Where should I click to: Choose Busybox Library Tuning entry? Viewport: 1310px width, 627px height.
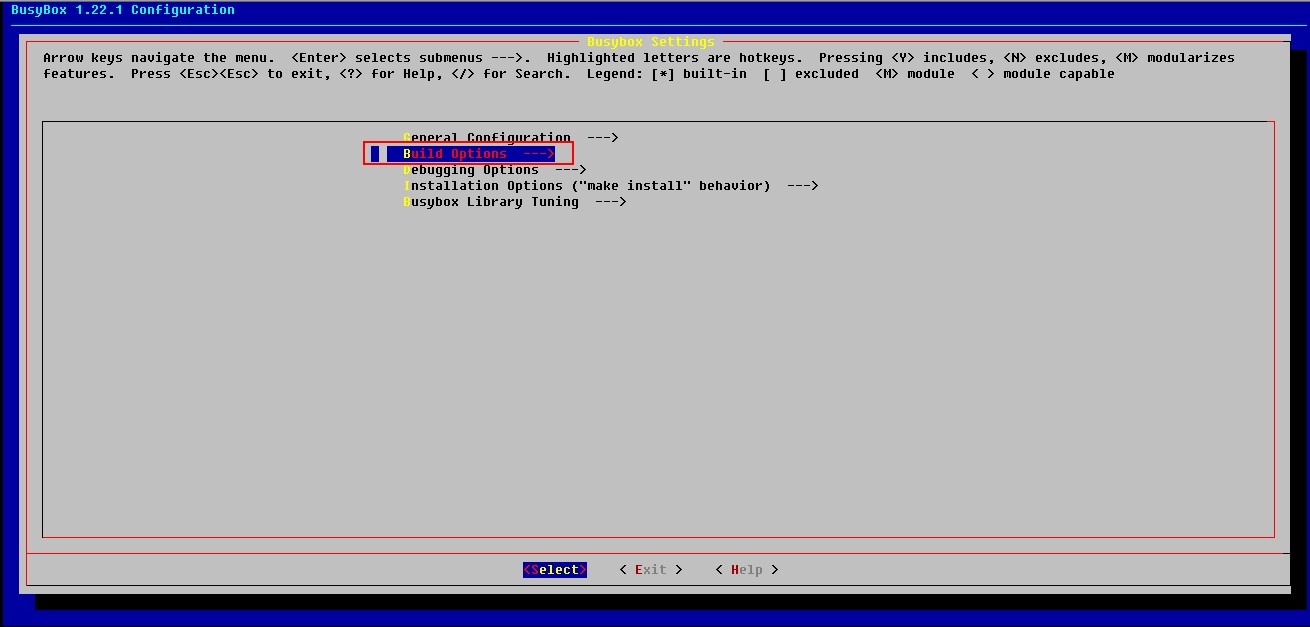click(491, 202)
